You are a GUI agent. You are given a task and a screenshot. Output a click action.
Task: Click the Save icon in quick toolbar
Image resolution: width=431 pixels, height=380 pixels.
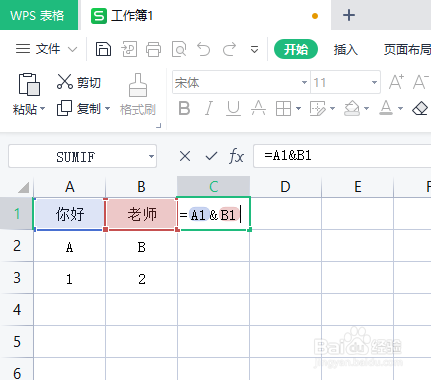[103, 49]
